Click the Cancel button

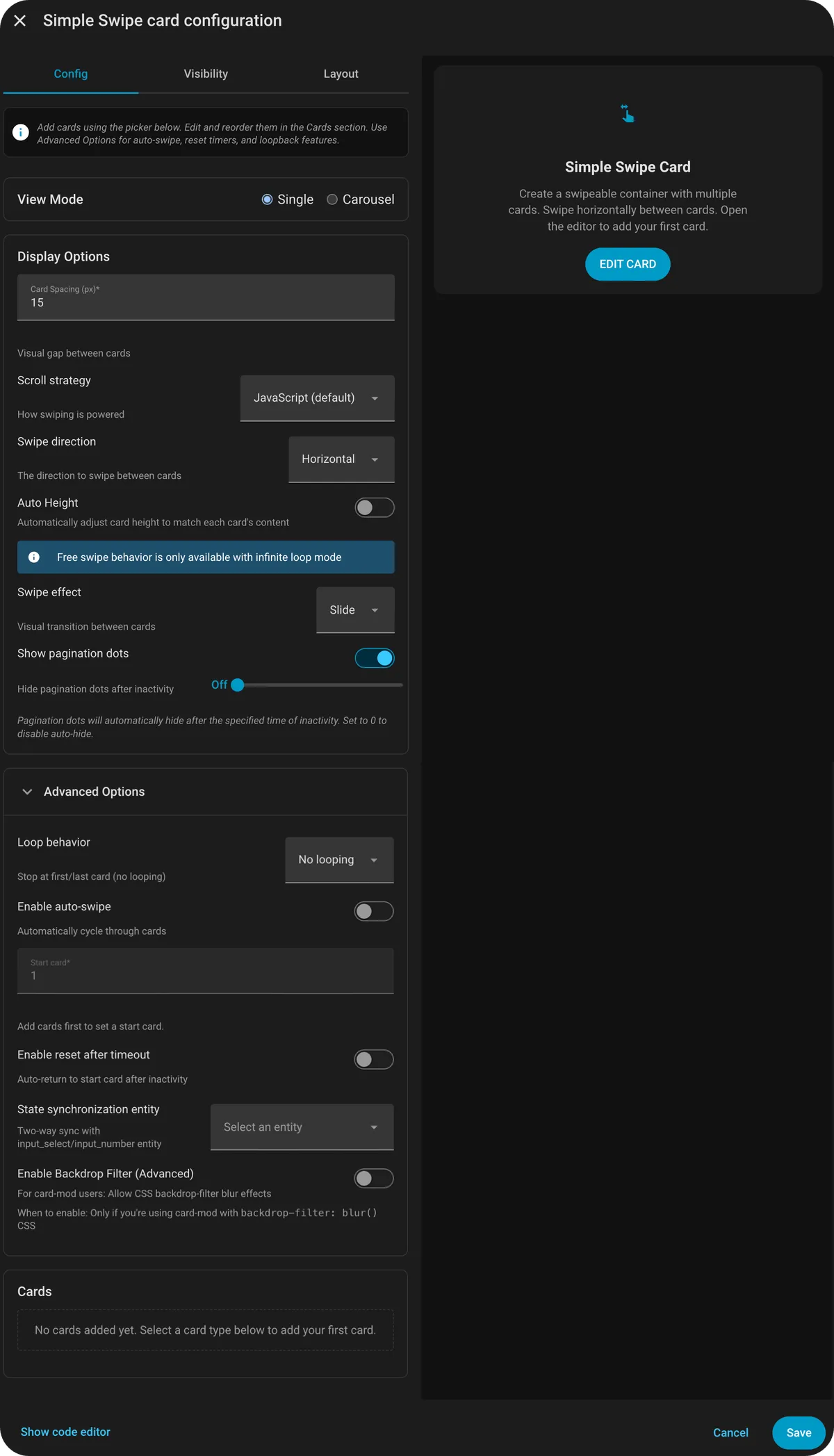730,1432
